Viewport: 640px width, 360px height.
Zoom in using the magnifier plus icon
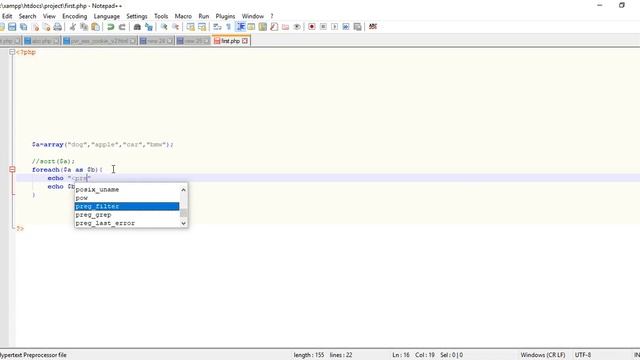tap(164, 27)
